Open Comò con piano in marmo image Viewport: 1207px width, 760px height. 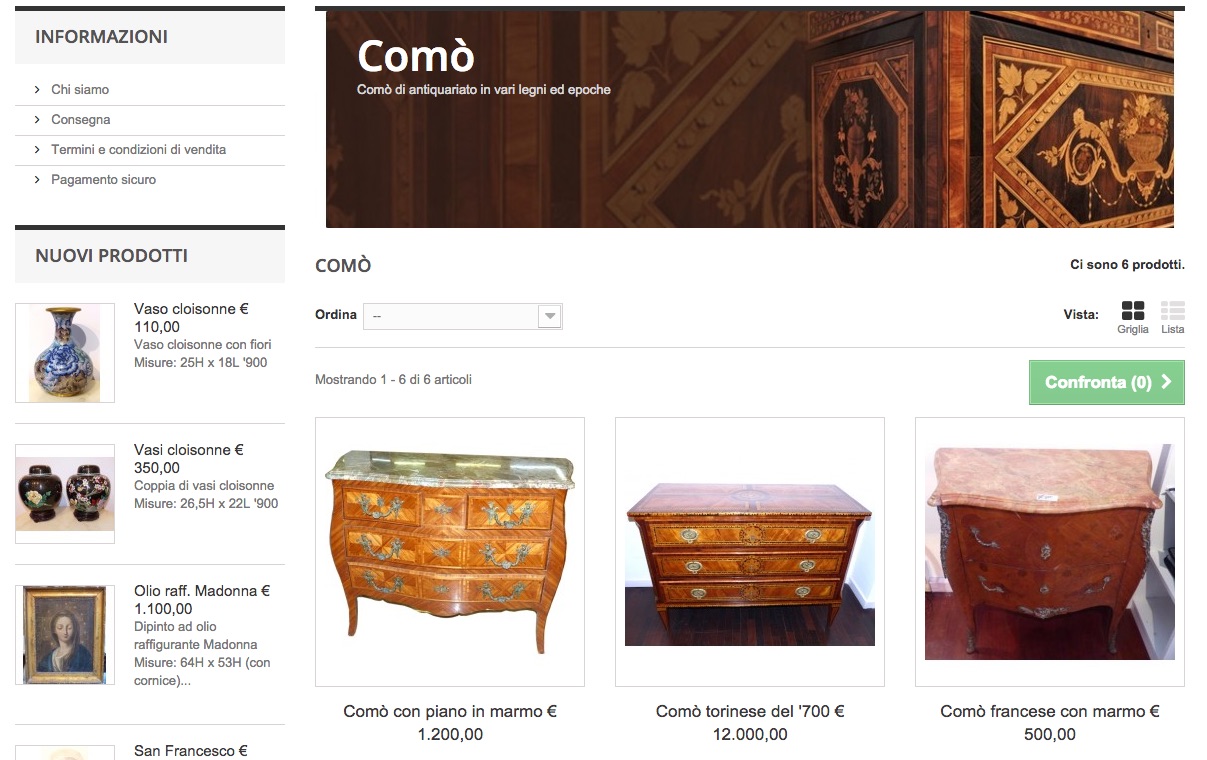[x=450, y=552]
